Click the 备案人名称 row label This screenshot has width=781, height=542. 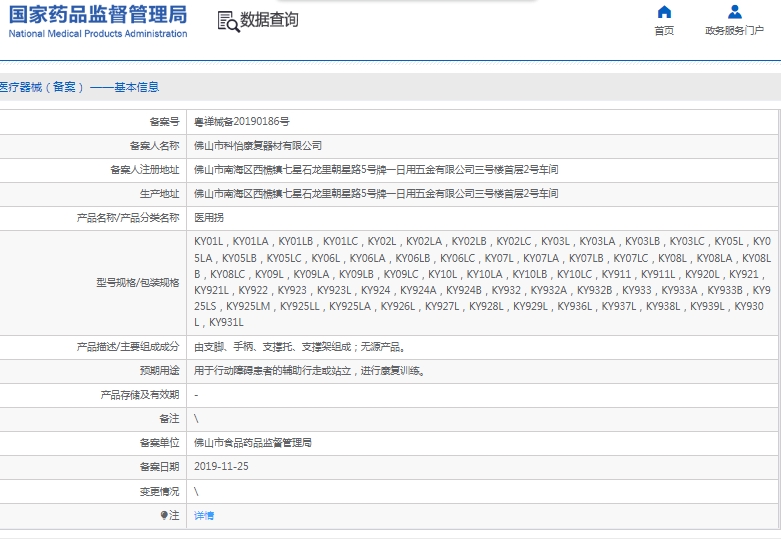154,145
